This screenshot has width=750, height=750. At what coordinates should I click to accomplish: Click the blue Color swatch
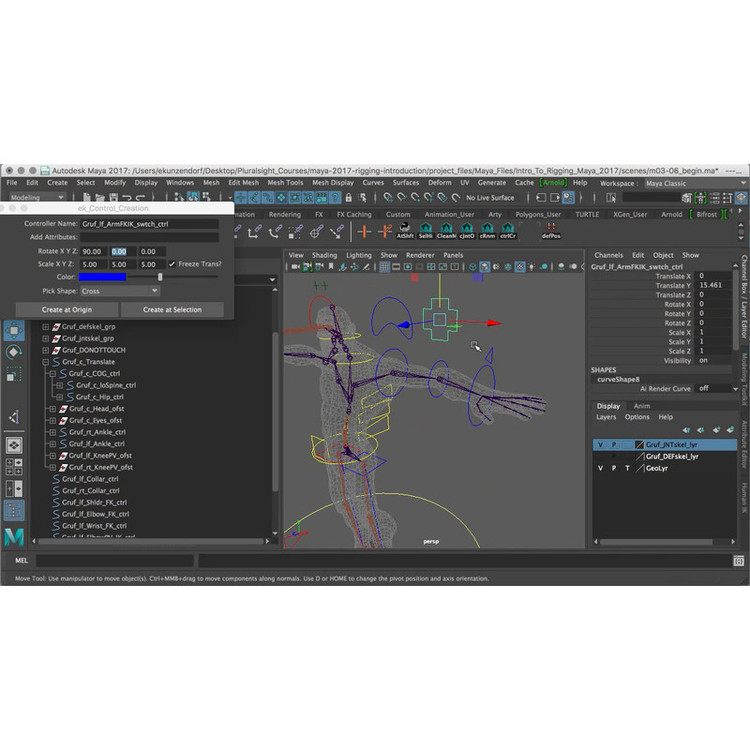point(103,277)
